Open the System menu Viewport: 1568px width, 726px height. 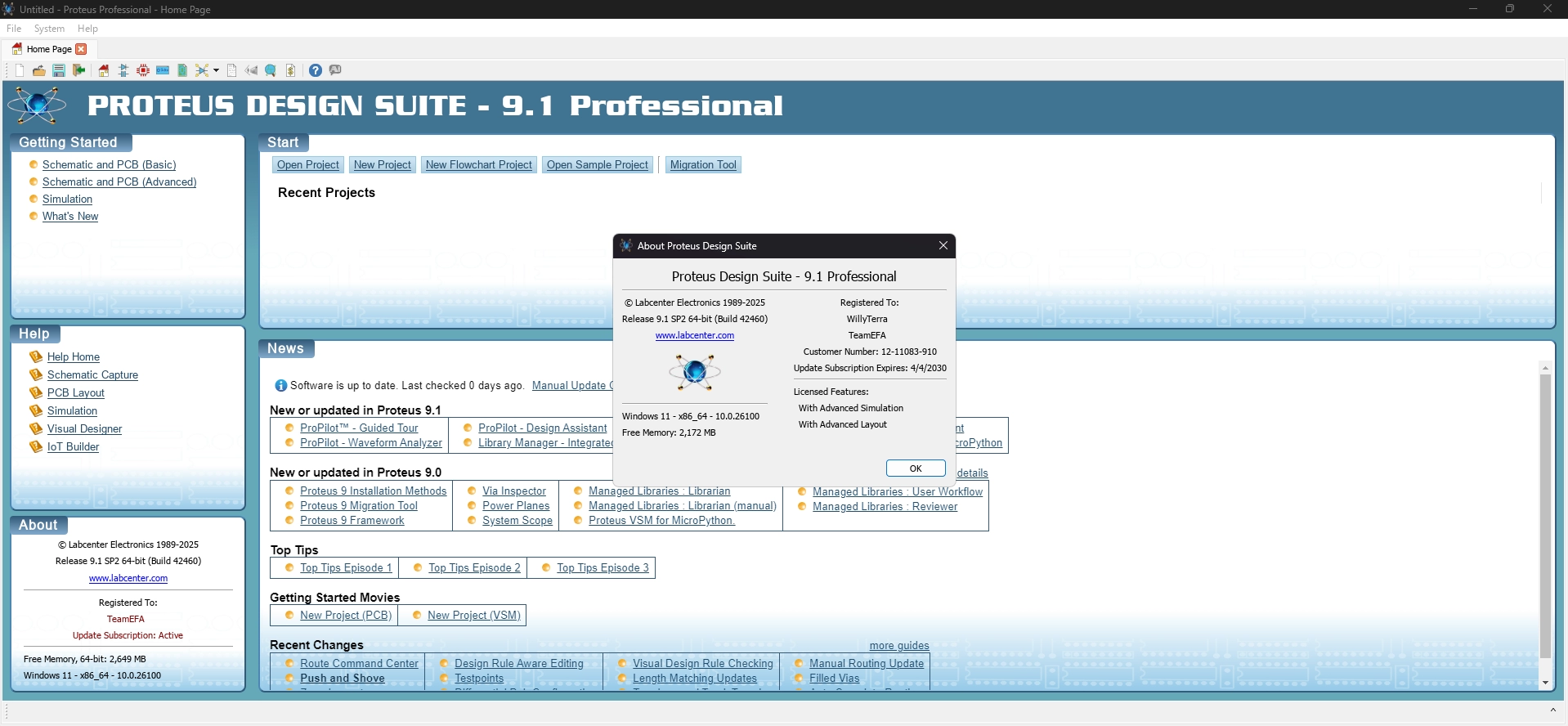coord(49,29)
